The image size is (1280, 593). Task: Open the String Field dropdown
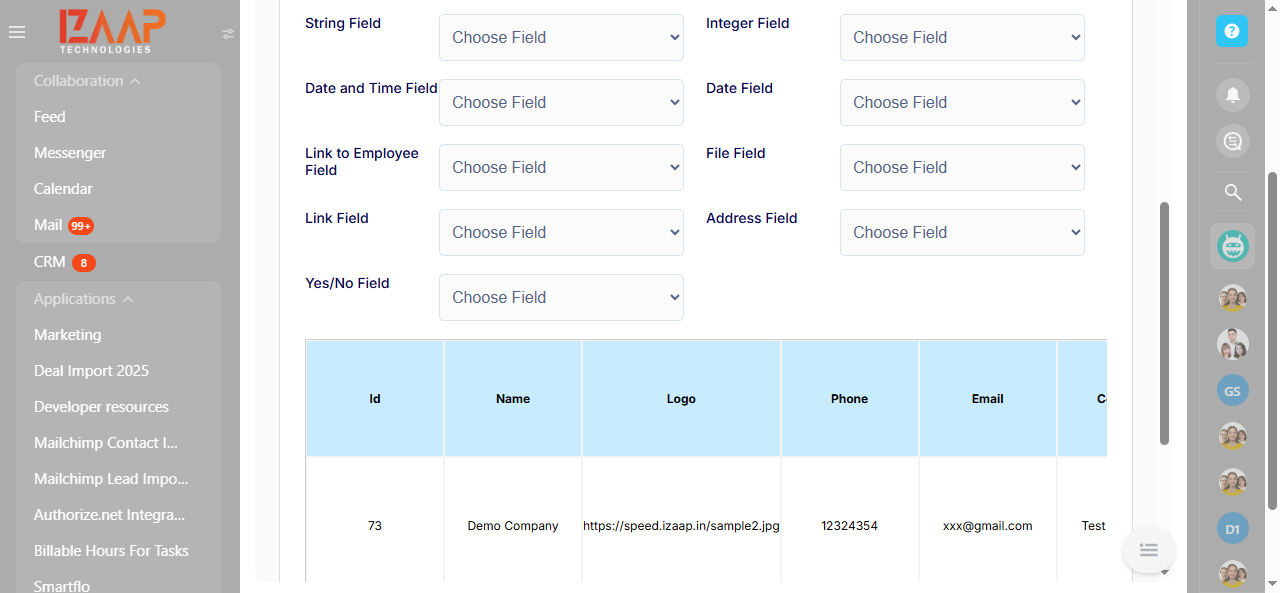click(x=561, y=38)
